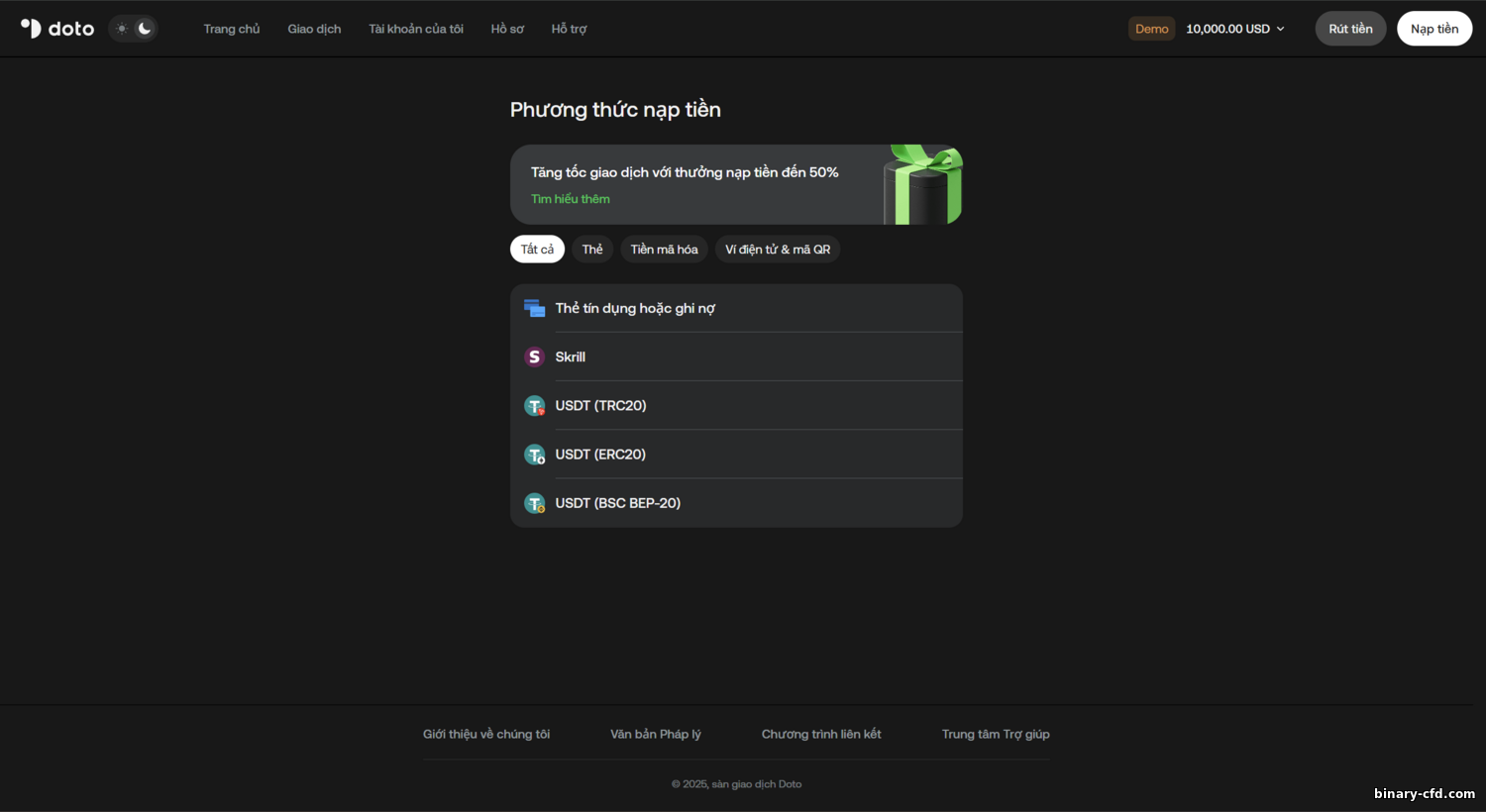Click the Skrill logo icon
The width and height of the screenshot is (1486, 812).
coord(534,356)
